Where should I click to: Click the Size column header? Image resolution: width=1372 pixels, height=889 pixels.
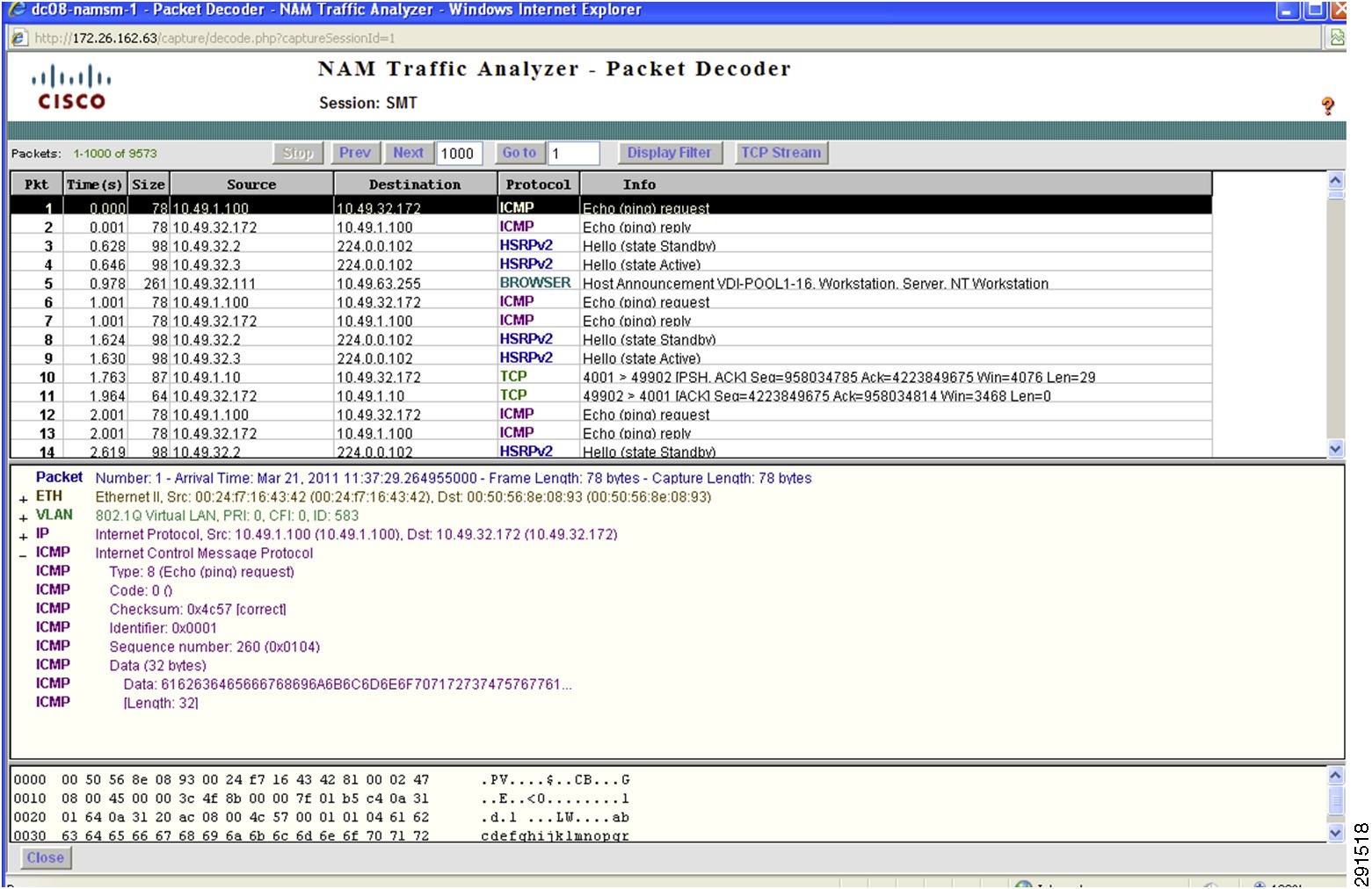coord(149,184)
